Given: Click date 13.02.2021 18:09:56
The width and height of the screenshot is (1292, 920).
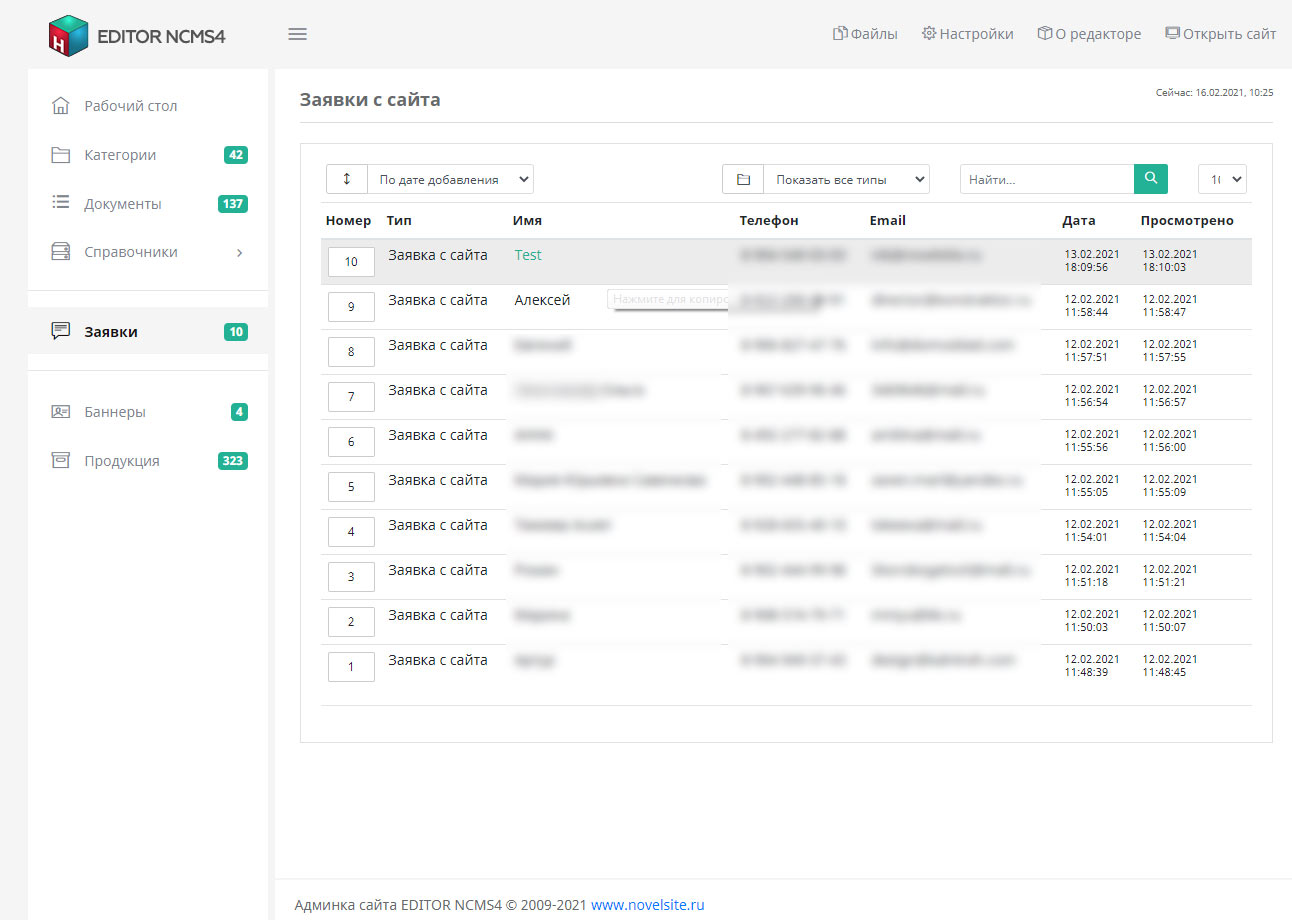Looking at the screenshot, I should point(1092,261).
